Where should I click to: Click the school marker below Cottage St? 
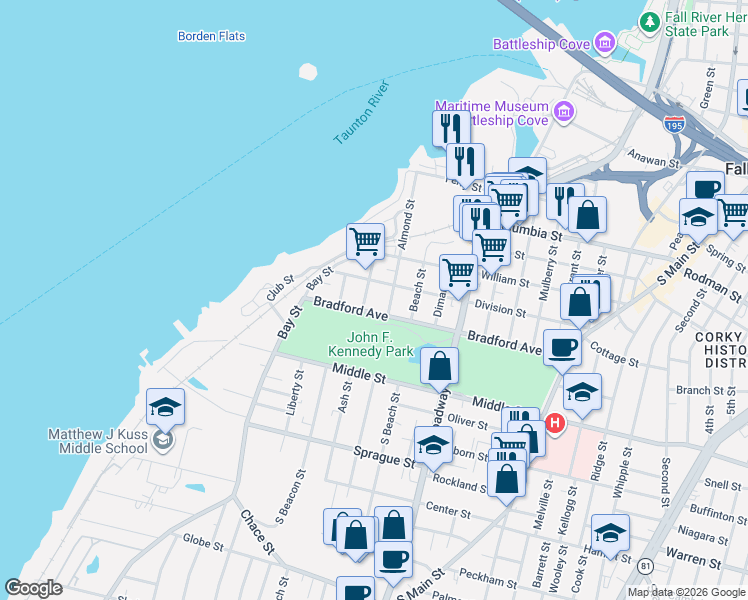(582, 393)
